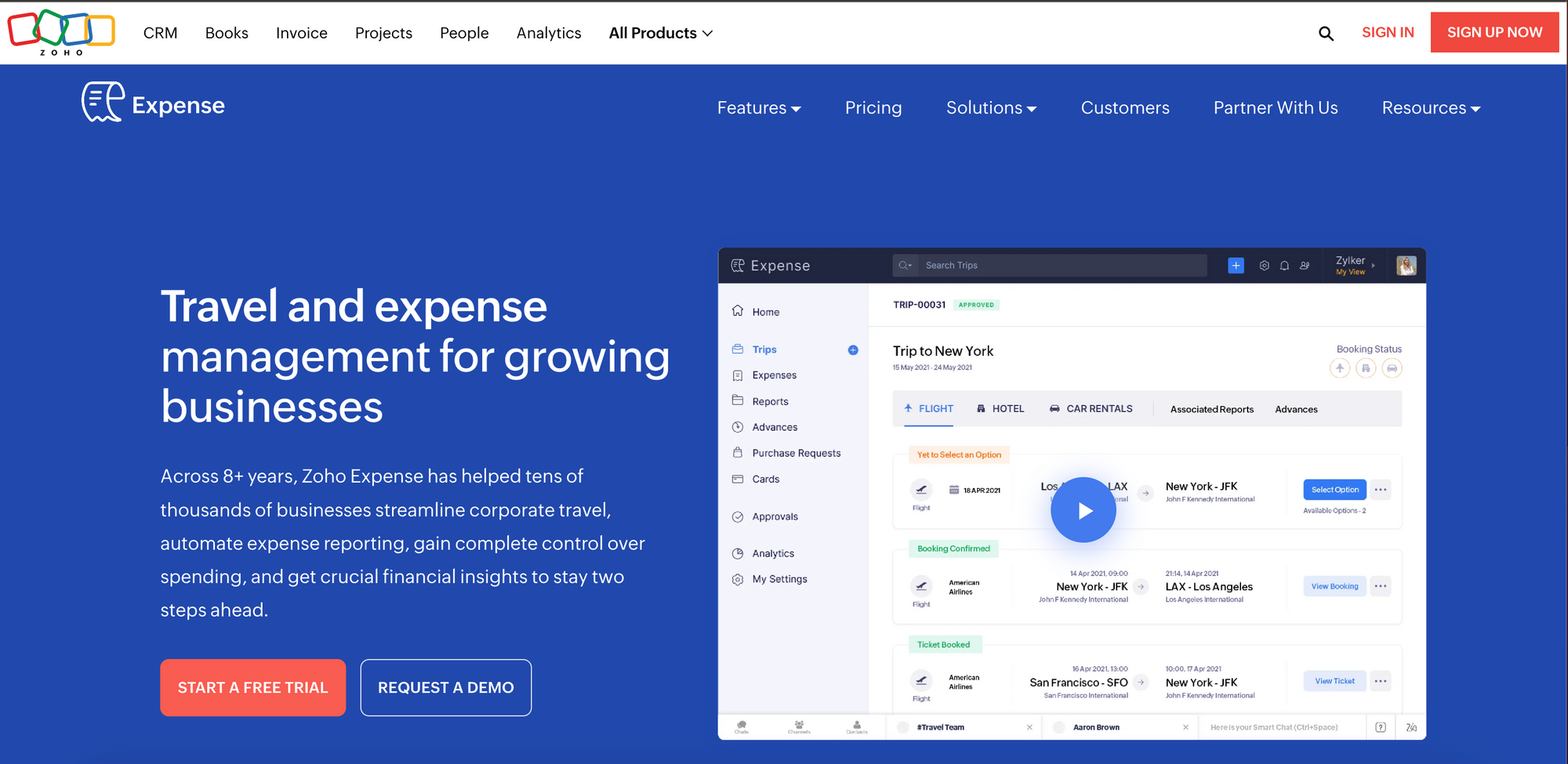This screenshot has width=1568, height=764.
Task: Click the View Booking button
Action: [x=1334, y=586]
